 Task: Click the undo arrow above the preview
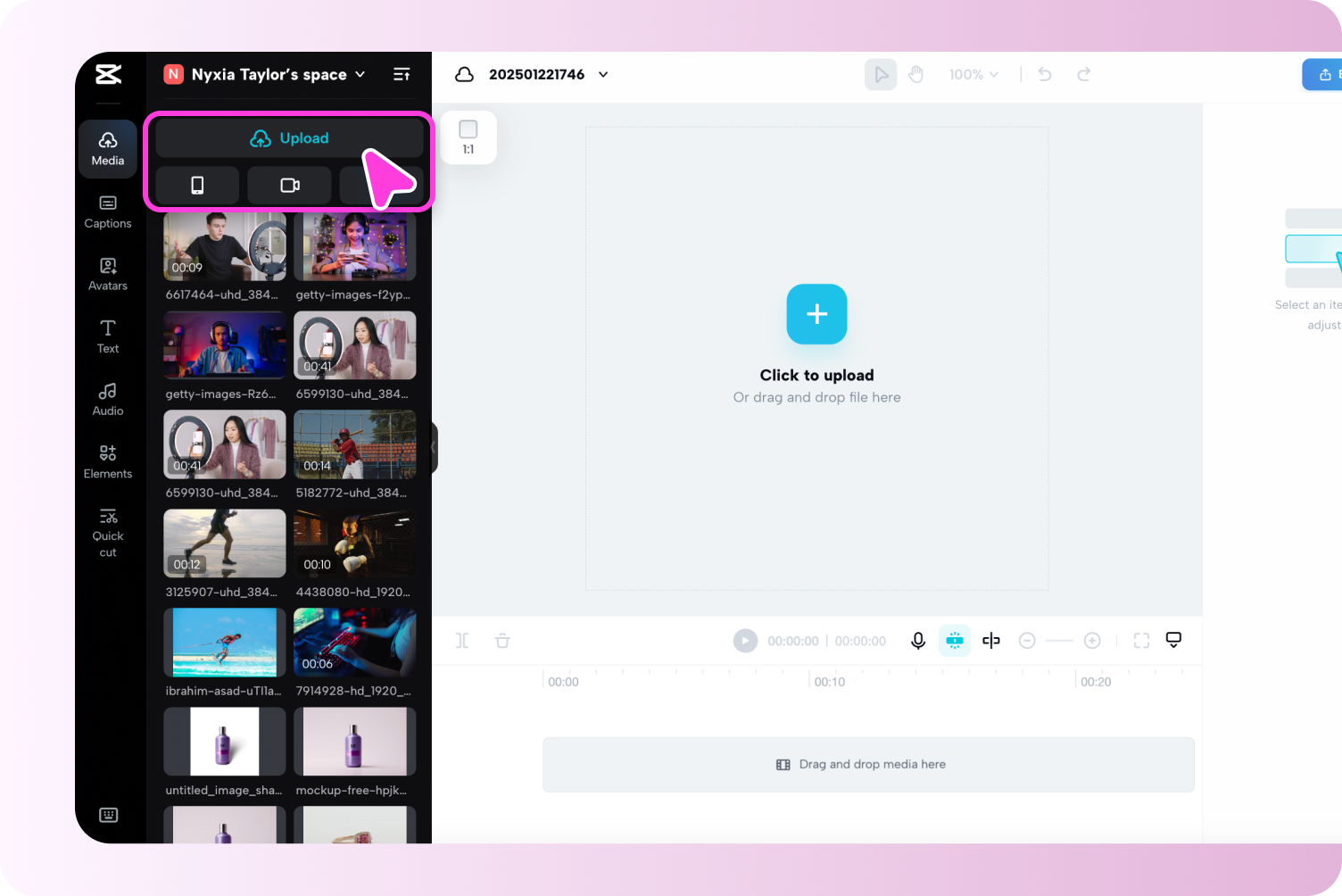coord(1044,74)
